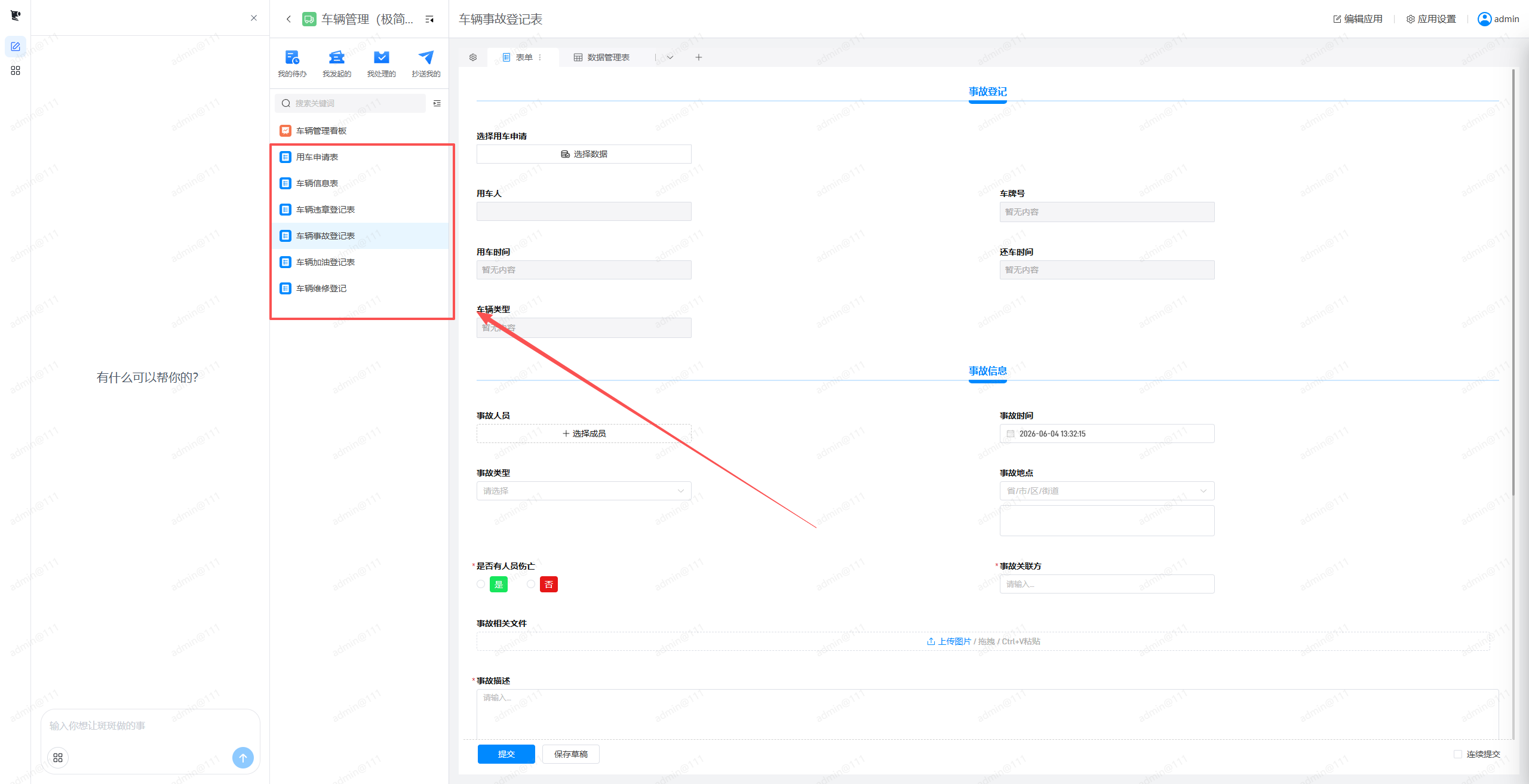Open 车辆维修登记 form
Viewport: 1529px width, 784px height.
360,288
